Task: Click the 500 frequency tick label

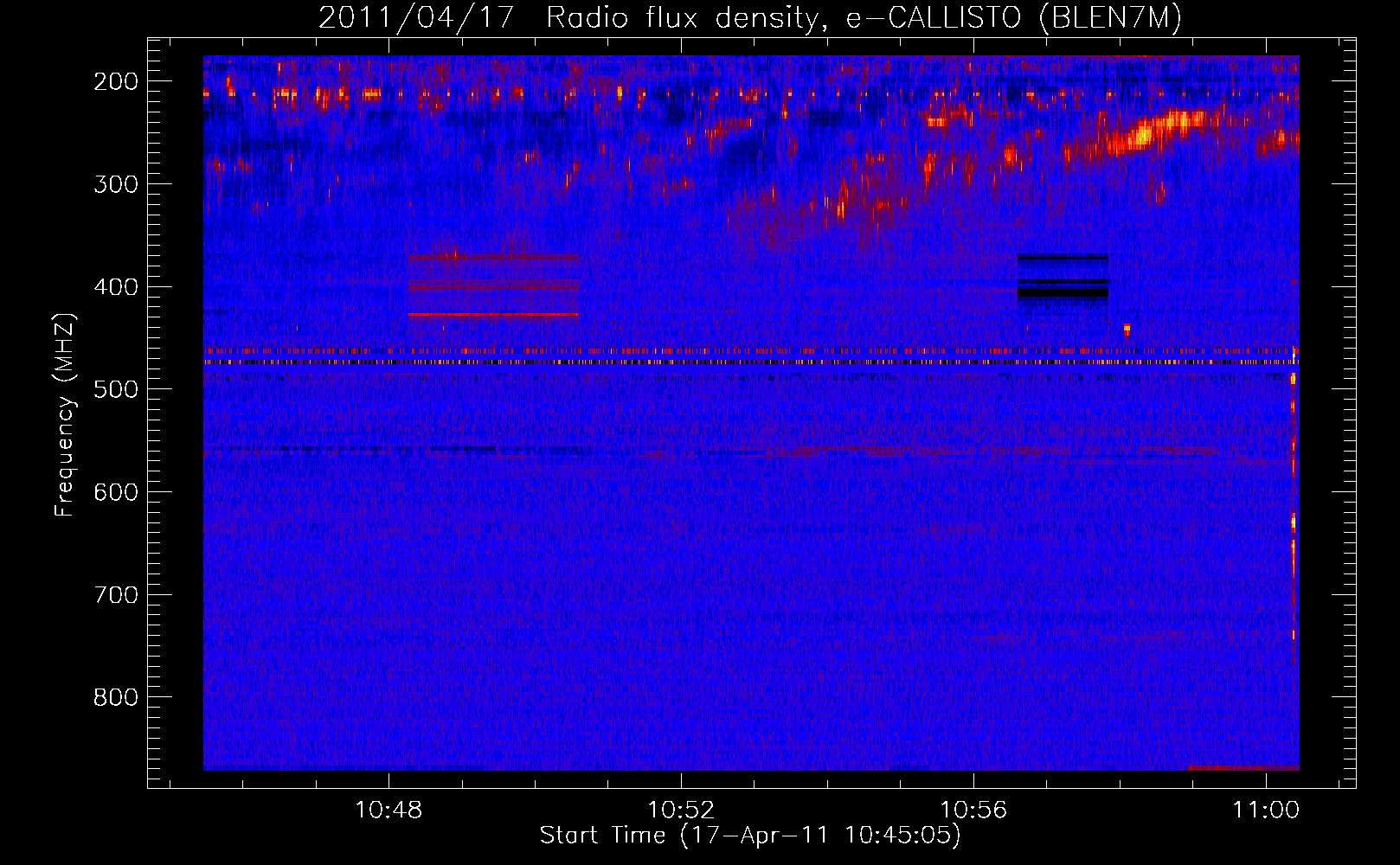Action: coord(115,389)
